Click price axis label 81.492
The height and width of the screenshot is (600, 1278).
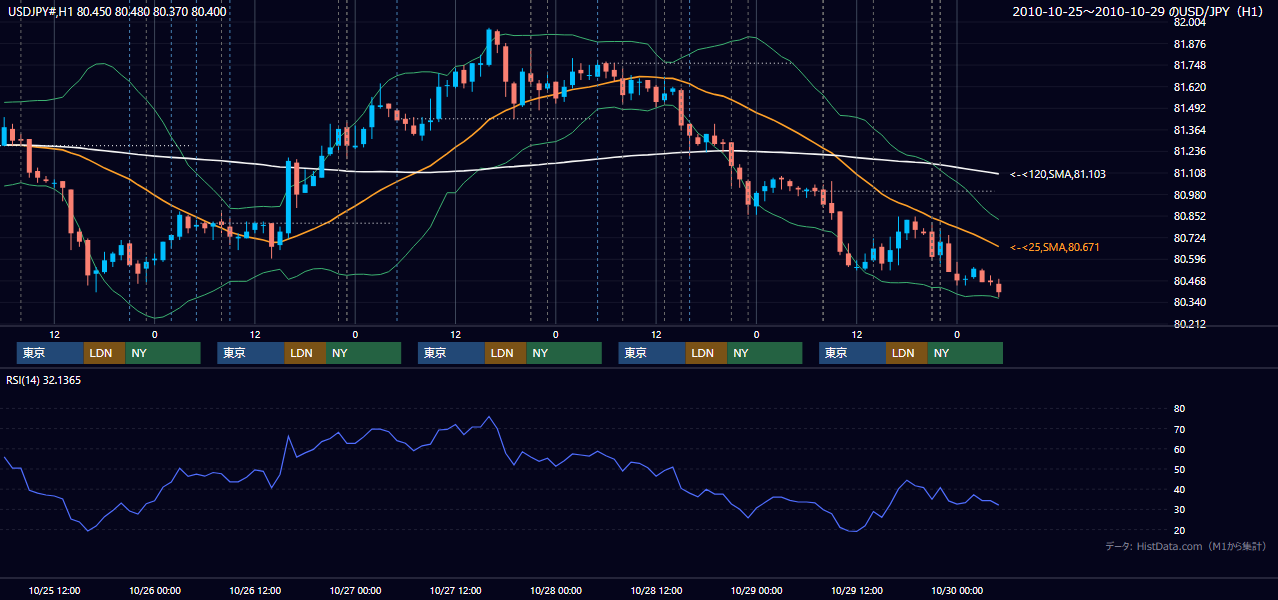point(1189,108)
